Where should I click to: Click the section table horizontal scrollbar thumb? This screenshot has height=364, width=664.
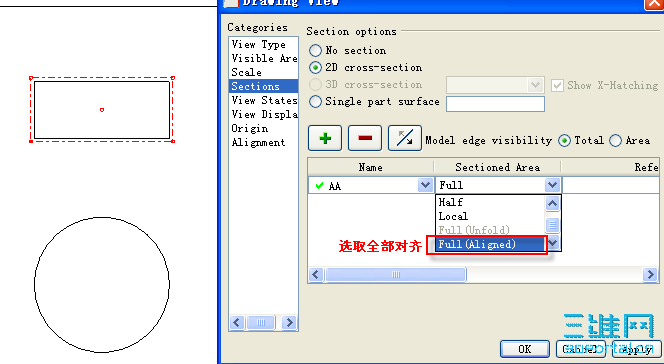tap(396, 275)
